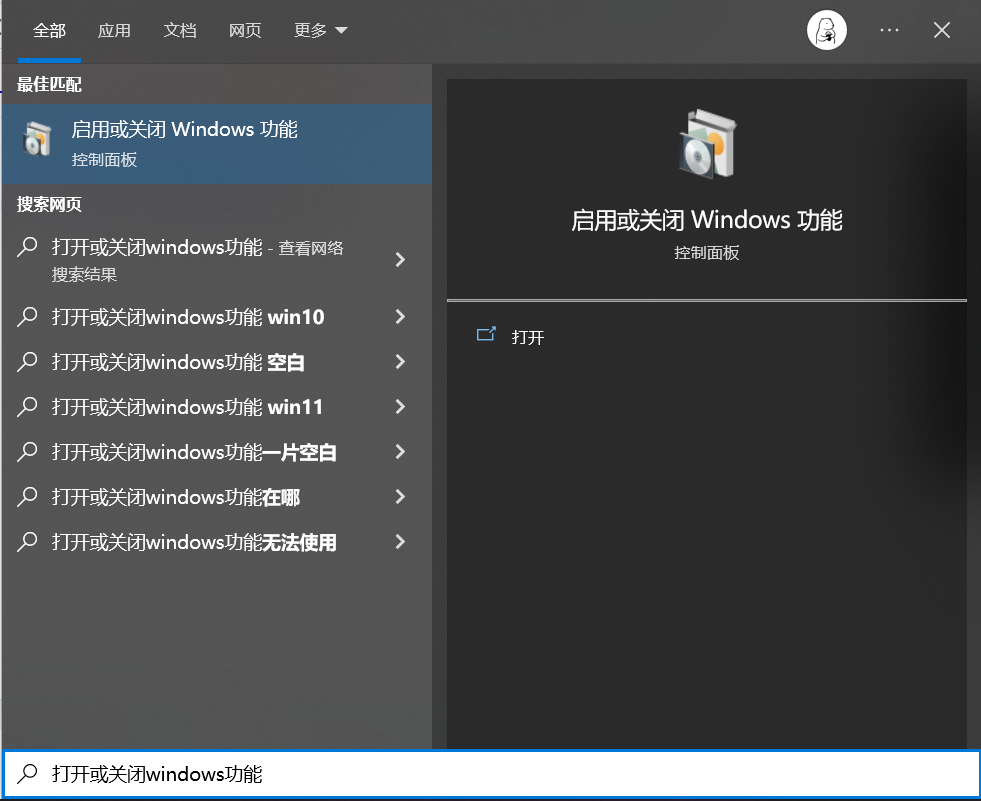This screenshot has height=801, width=981.
Task: Click the user account avatar icon
Action: pos(826,30)
